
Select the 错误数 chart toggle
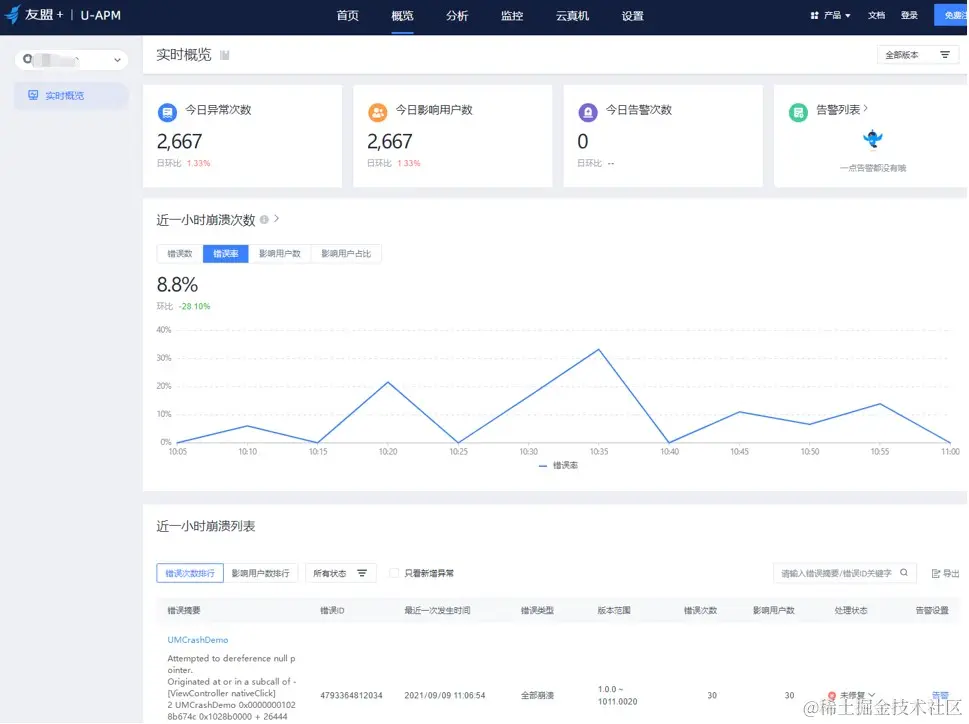180,253
